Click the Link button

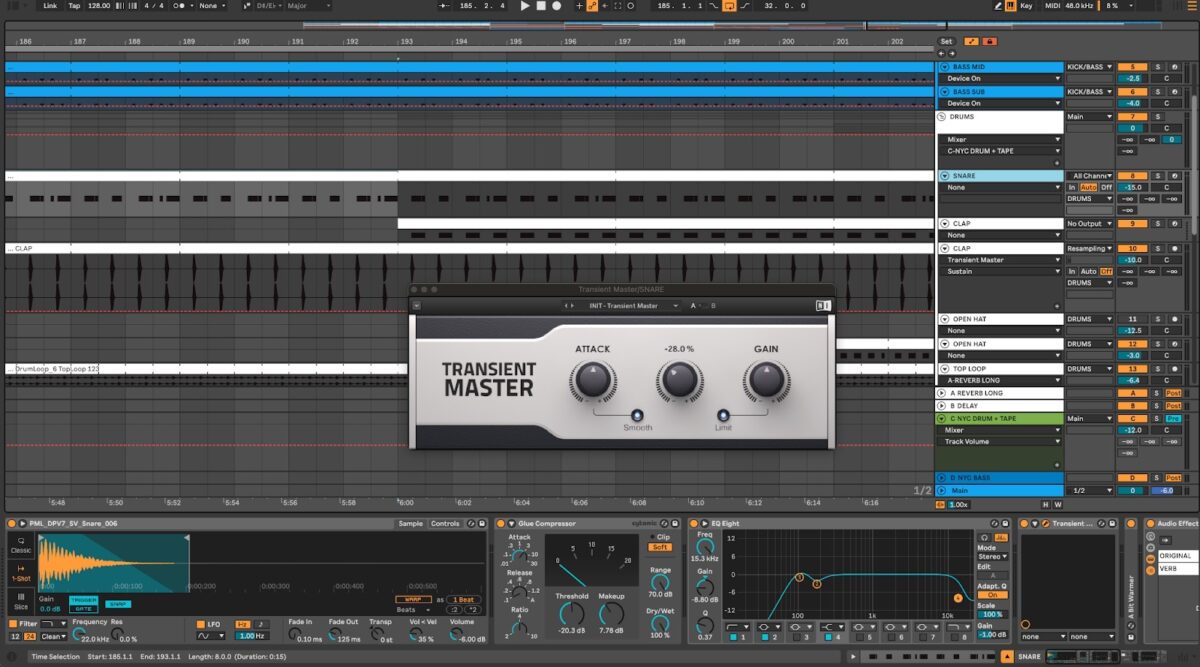(50, 5)
